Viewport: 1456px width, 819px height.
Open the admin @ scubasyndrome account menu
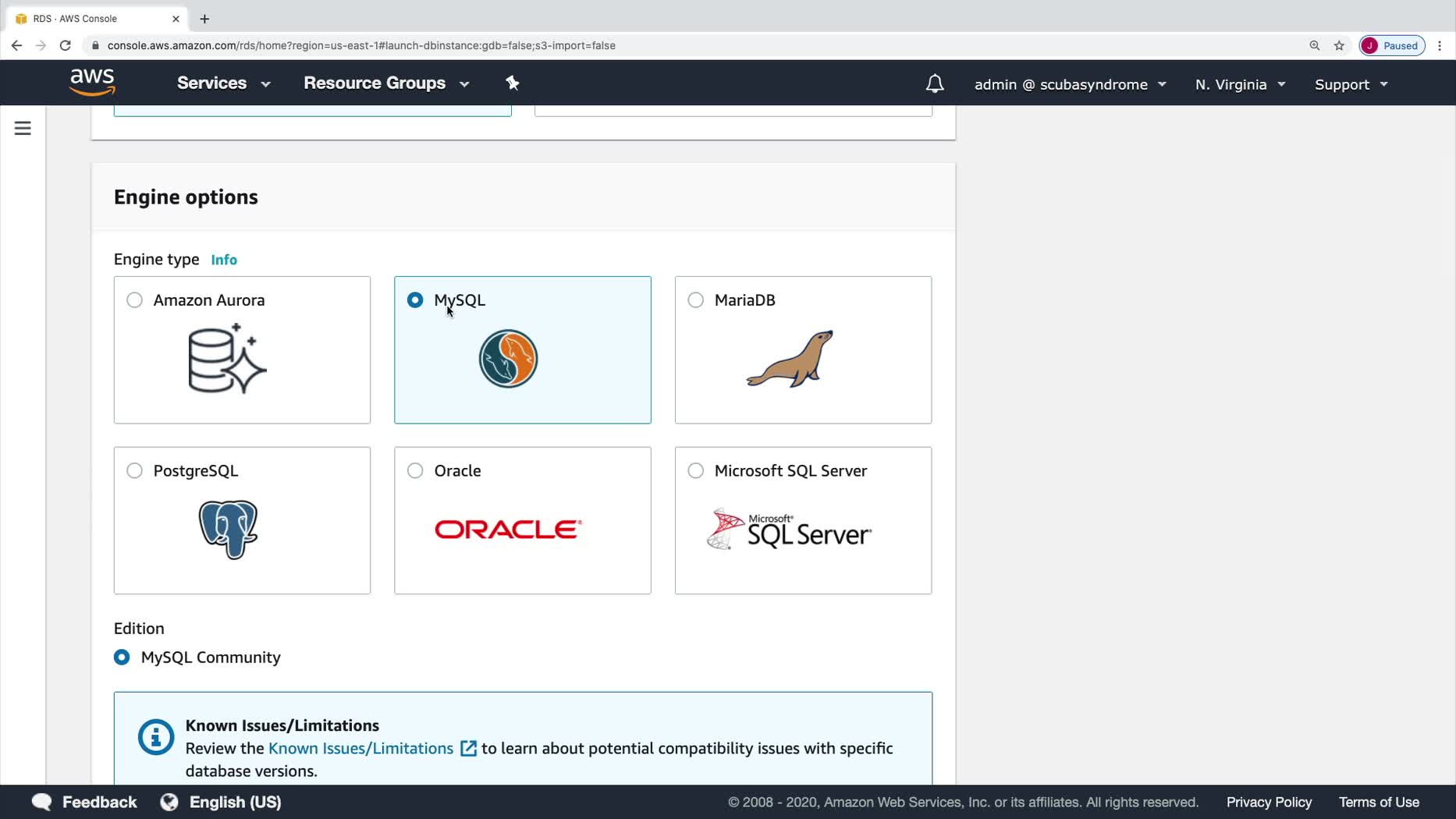1071,84
